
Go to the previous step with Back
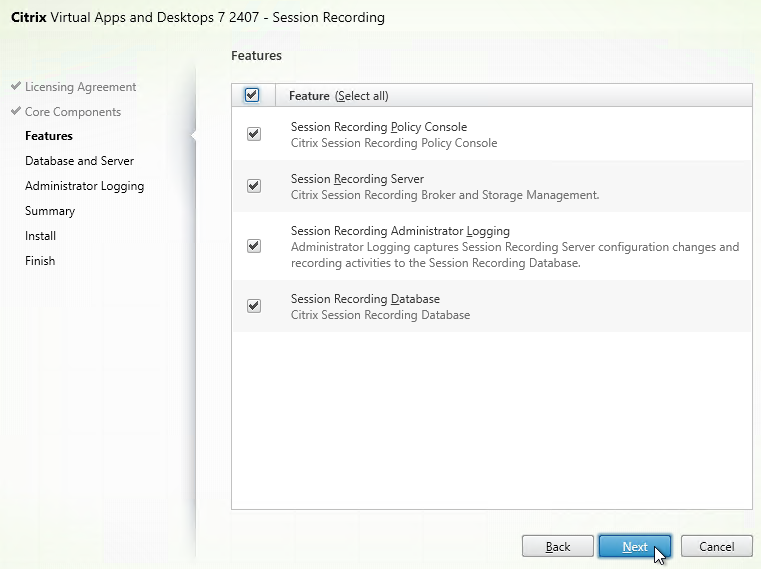tap(558, 547)
